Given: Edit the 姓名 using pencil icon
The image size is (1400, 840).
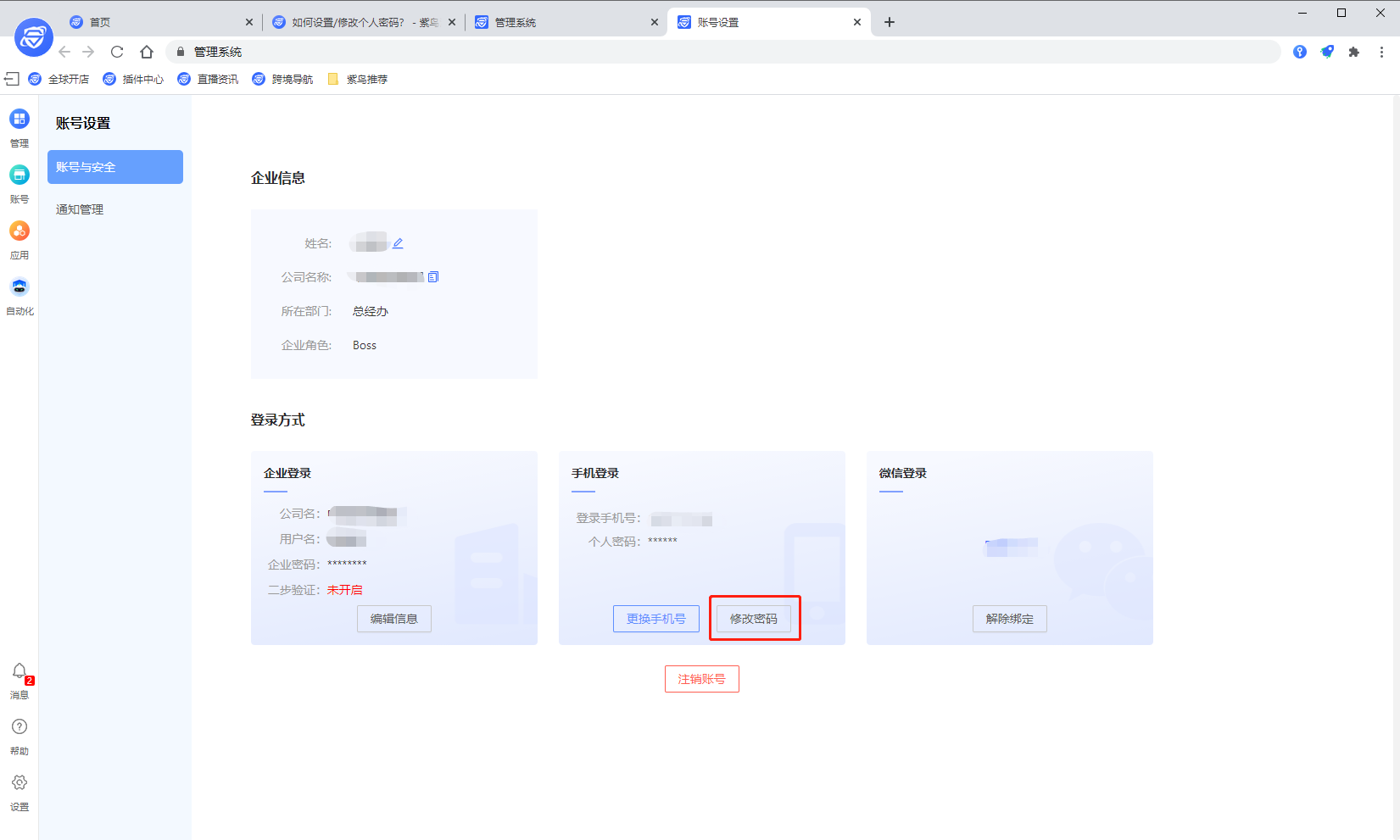Looking at the screenshot, I should [x=399, y=242].
